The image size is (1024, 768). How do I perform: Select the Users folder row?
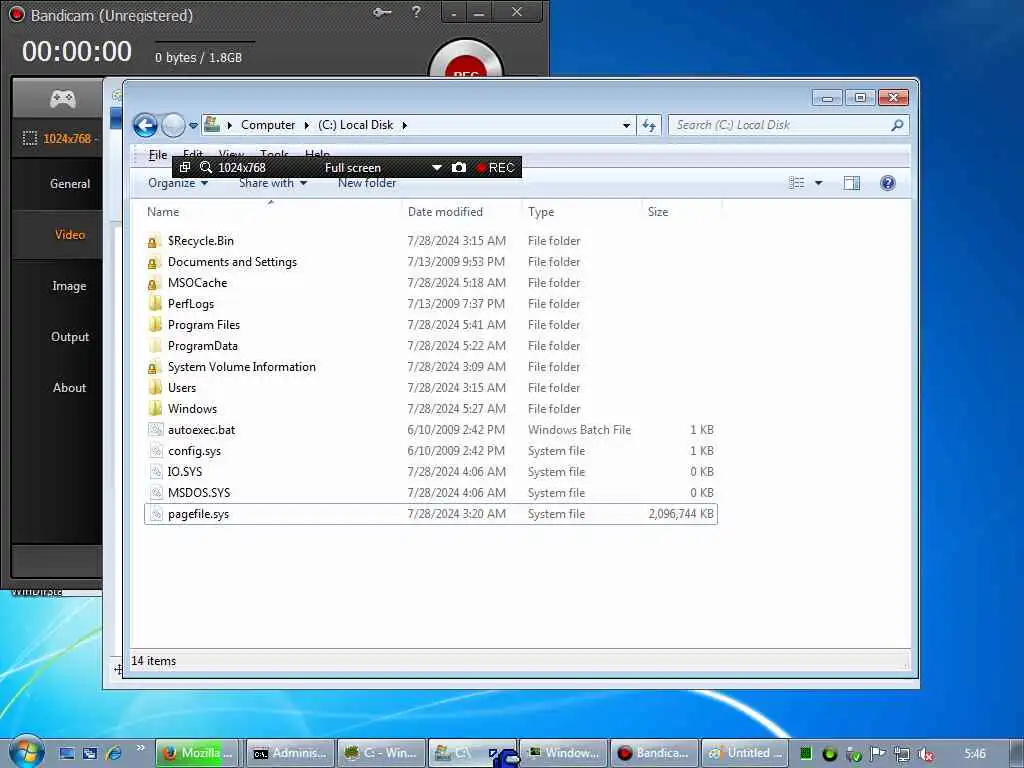pyautogui.click(x=430, y=388)
